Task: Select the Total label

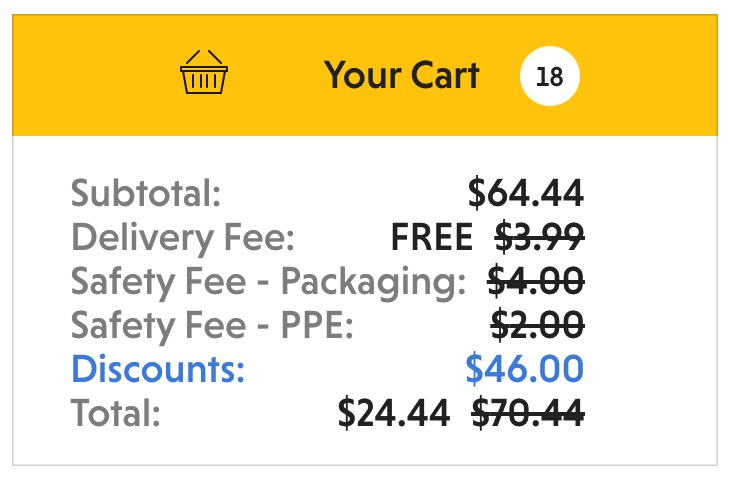Action: click(115, 413)
